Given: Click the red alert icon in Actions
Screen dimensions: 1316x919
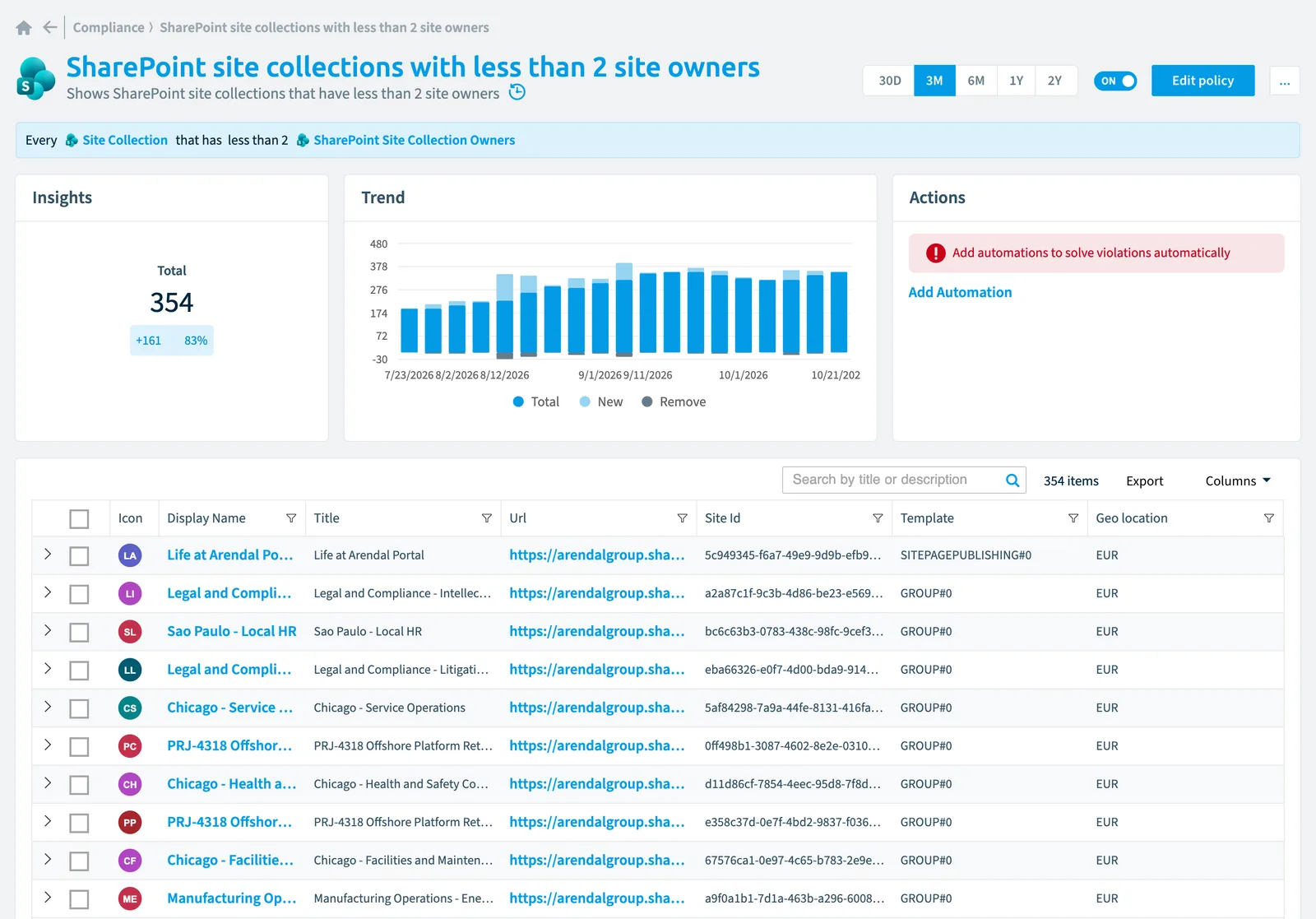Looking at the screenshot, I should (x=936, y=253).
